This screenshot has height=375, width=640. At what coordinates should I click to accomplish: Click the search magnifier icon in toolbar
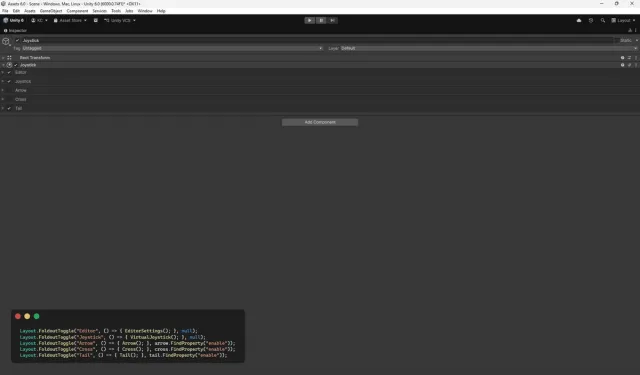click(602, 20)
